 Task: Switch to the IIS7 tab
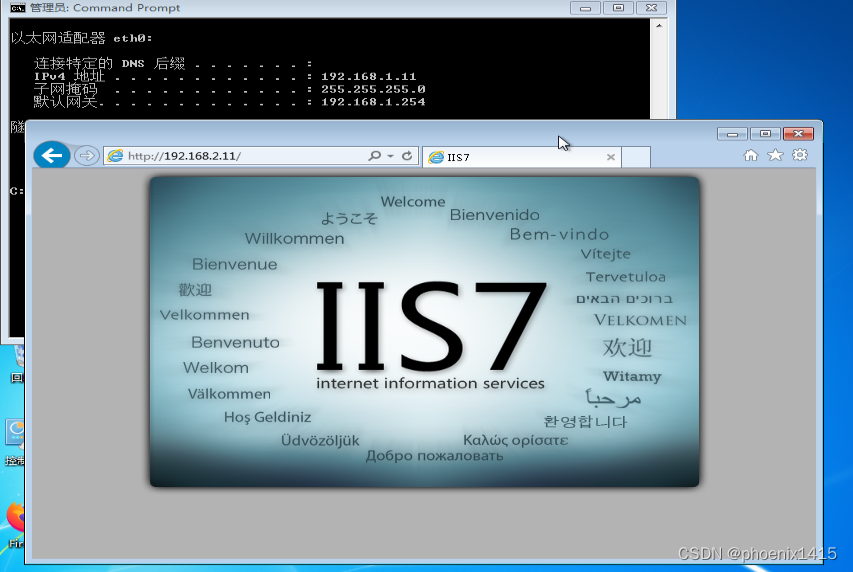521,157
